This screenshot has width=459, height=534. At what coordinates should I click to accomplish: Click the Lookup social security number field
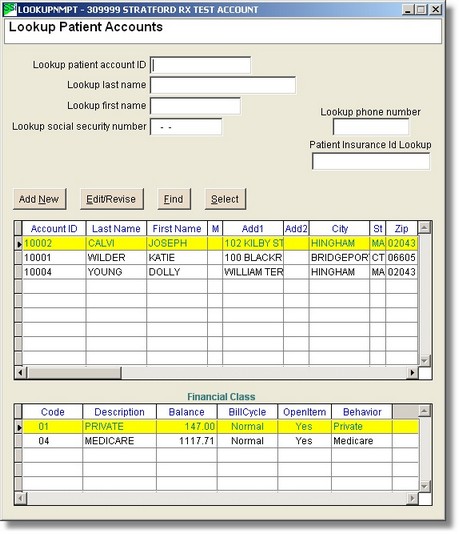(x=186, y=127)
